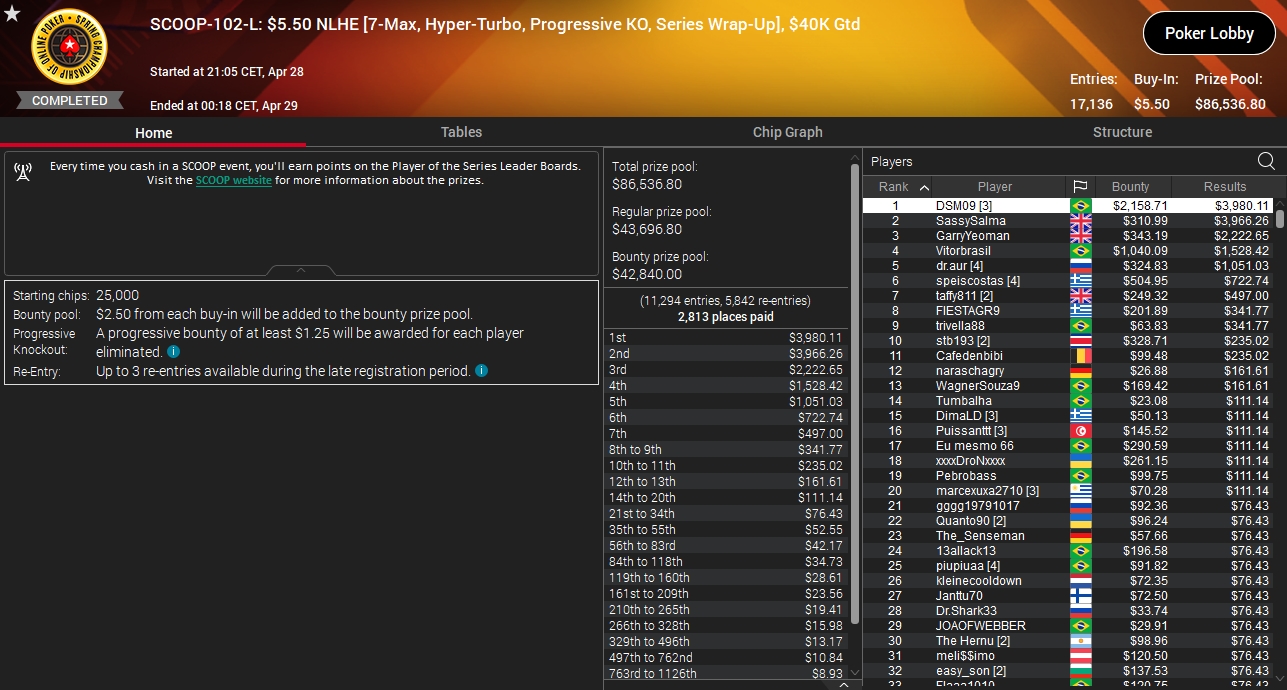Viewport: 1287px width, 690px height.
Task: Click the 17,136 Entries value
Action: (1091, 104)
